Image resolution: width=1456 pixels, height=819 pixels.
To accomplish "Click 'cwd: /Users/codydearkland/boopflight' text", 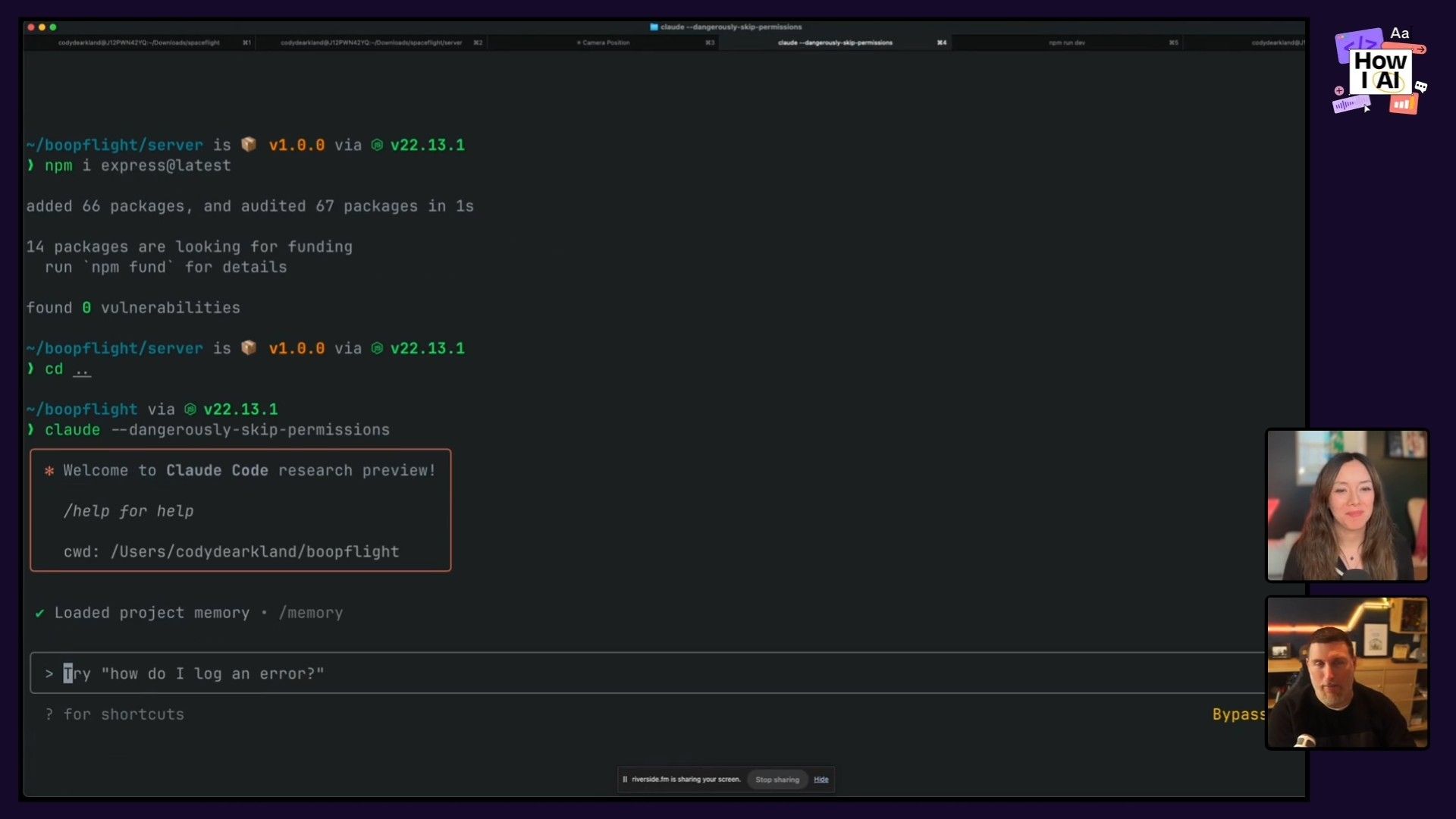I will pos(231,552).
